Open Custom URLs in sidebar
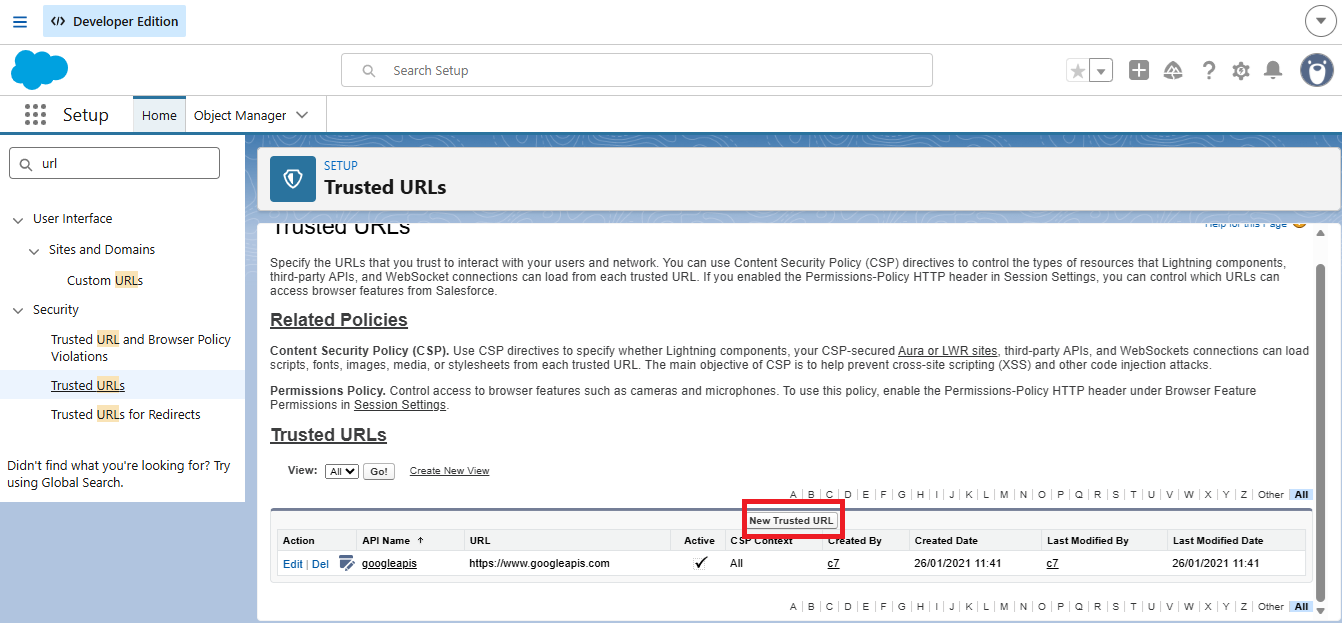Image resolution: width=1342 pixels, height=623 pixels. pos(105,280)
